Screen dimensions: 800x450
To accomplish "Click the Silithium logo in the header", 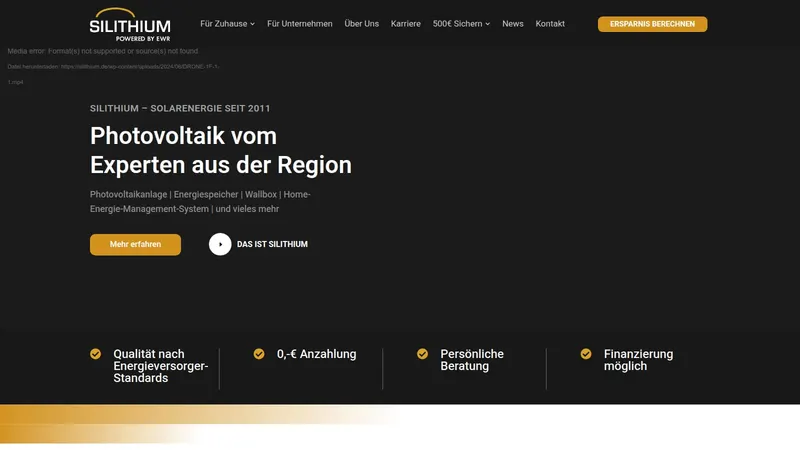I will click(130, 24).
